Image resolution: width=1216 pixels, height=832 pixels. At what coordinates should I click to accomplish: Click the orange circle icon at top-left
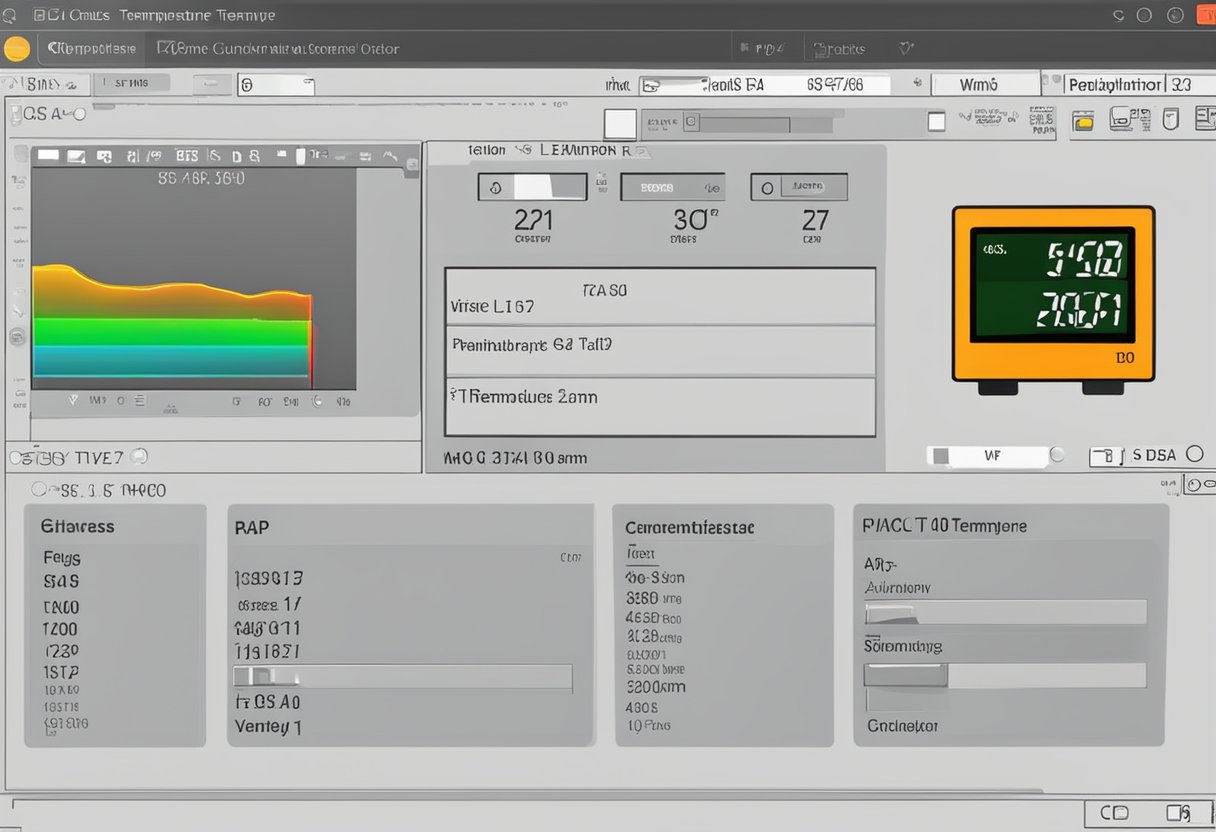click(17, 49)
